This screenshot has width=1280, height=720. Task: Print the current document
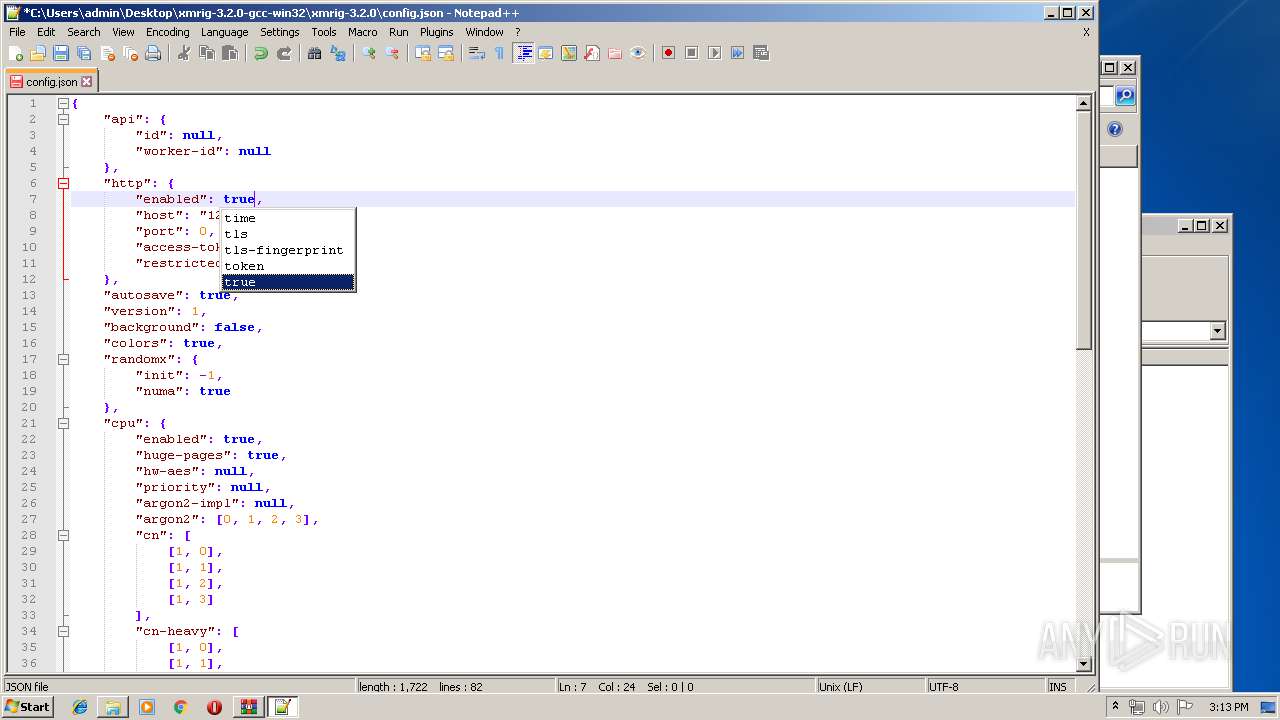click(153, 53)
